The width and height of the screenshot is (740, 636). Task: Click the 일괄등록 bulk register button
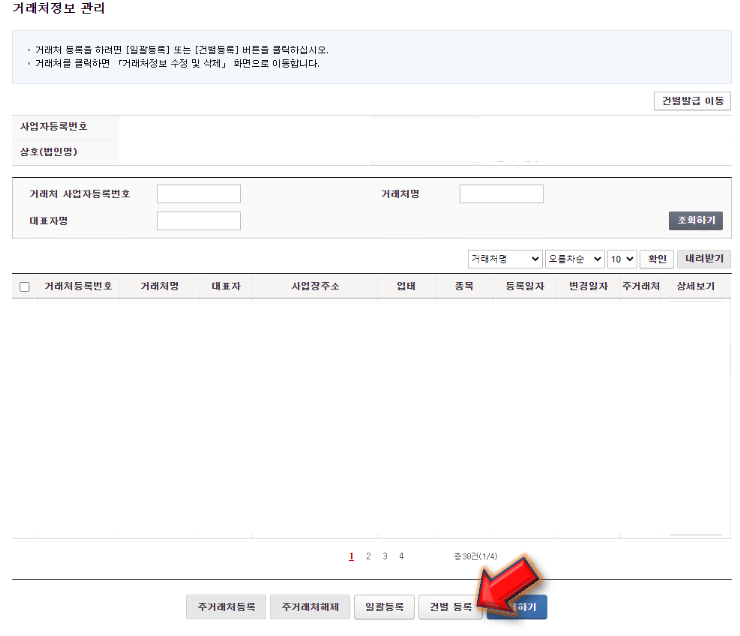click(384, 607)
